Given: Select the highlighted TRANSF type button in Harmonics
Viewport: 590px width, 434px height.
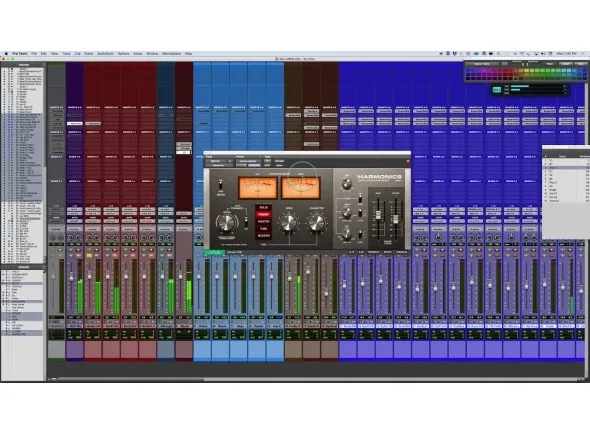Looking at the screenshot, I should click(x=264, y=215).
